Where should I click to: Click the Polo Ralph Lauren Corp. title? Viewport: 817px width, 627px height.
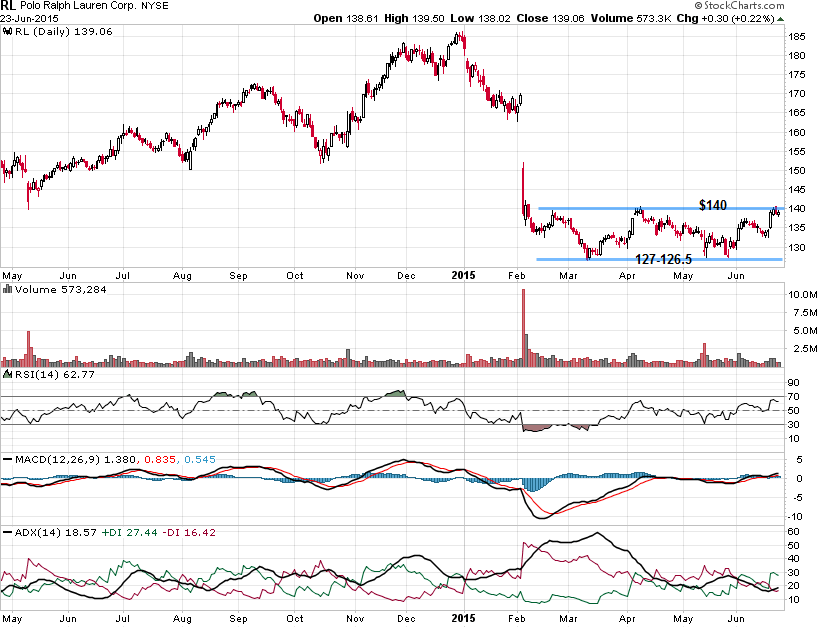79,6
